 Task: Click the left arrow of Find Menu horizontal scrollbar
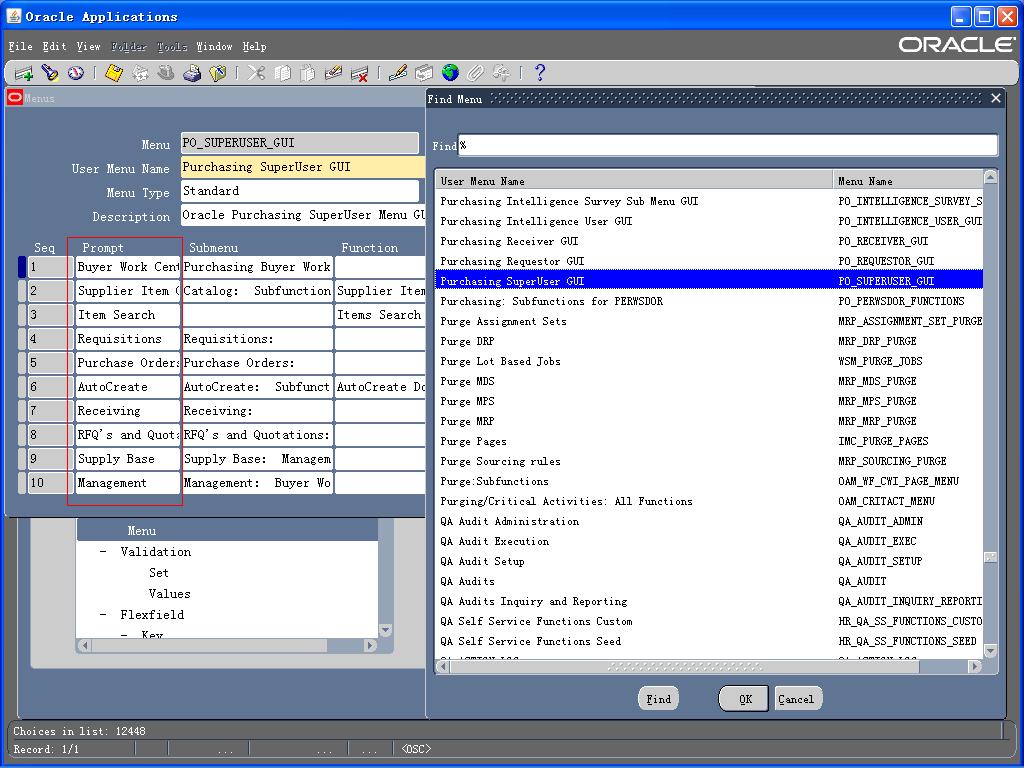tap(443, 666)
